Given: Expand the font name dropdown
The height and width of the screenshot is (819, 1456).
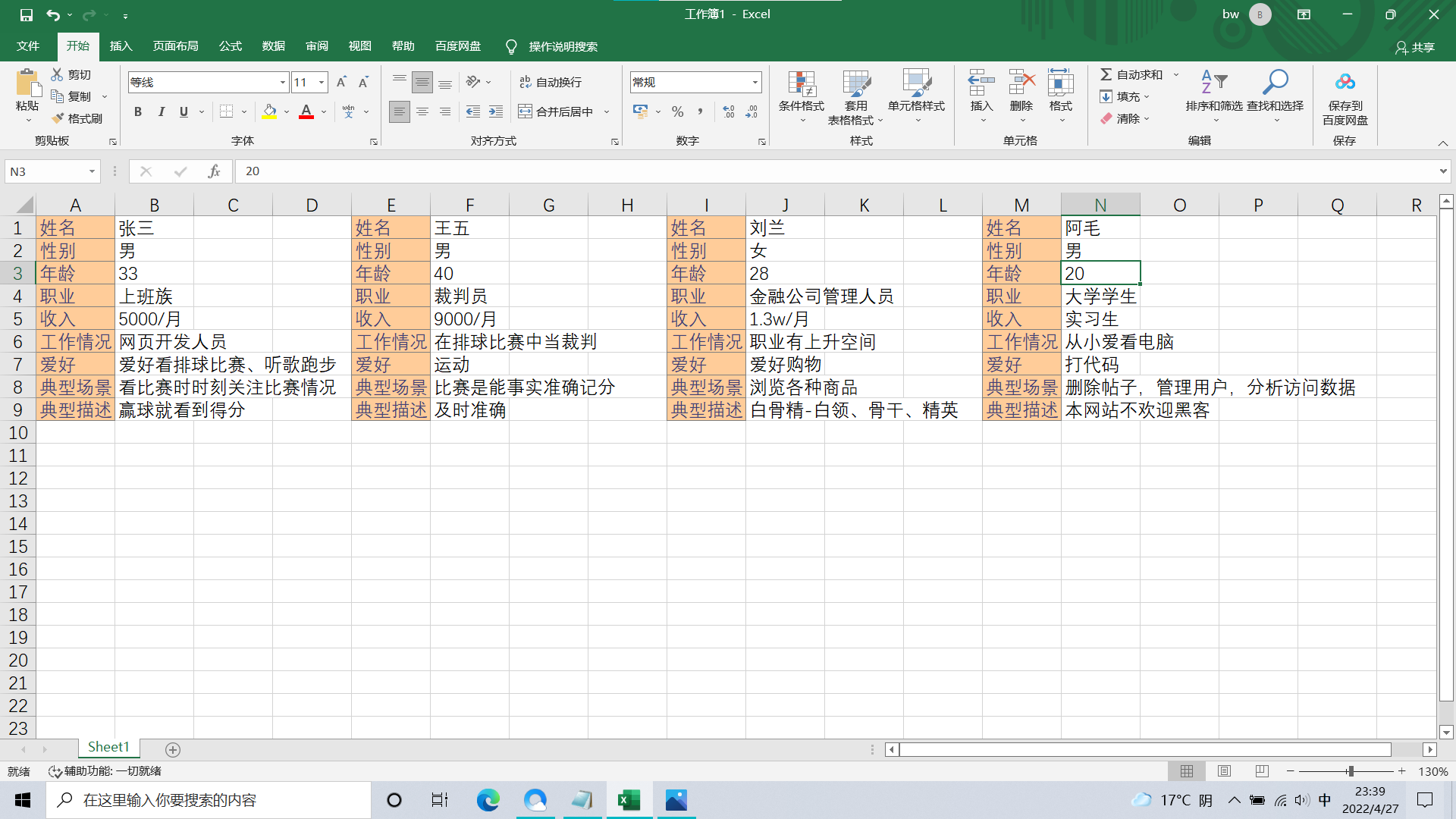Looking at the screenshot, I should (x=283, y=82).
